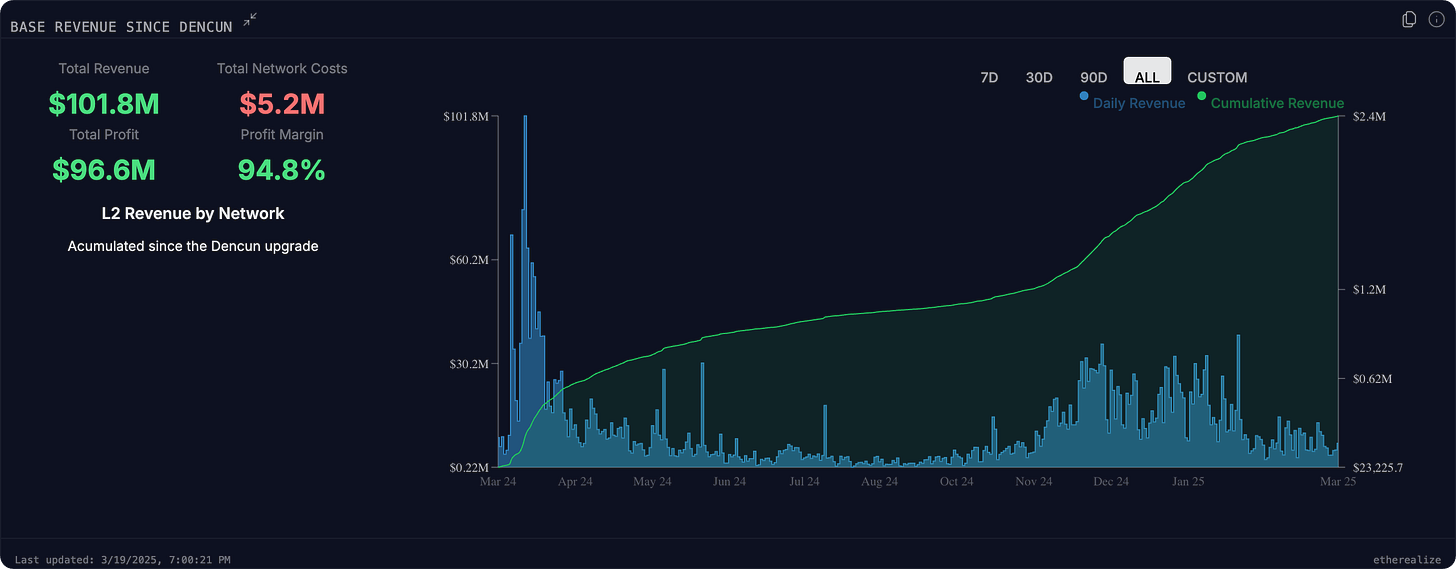Click the 'May 24' x-axis label
This screenshot has width=1456, height=569.
coord(652,481)
